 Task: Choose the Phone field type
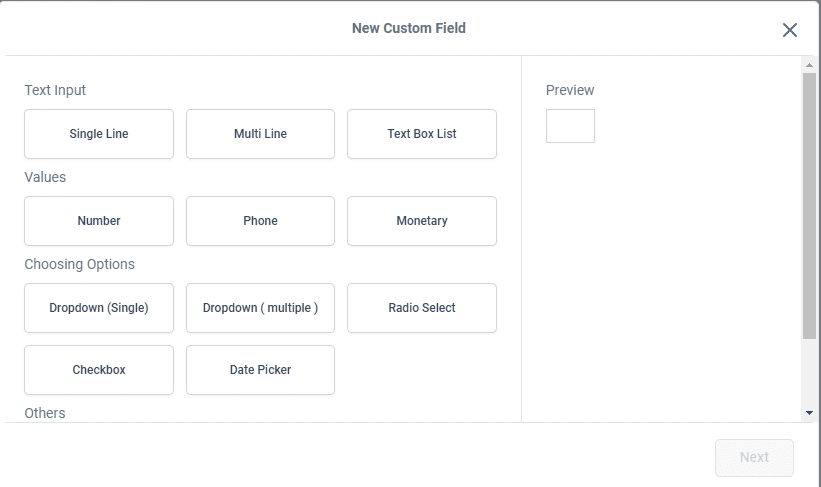coord(260,221)
